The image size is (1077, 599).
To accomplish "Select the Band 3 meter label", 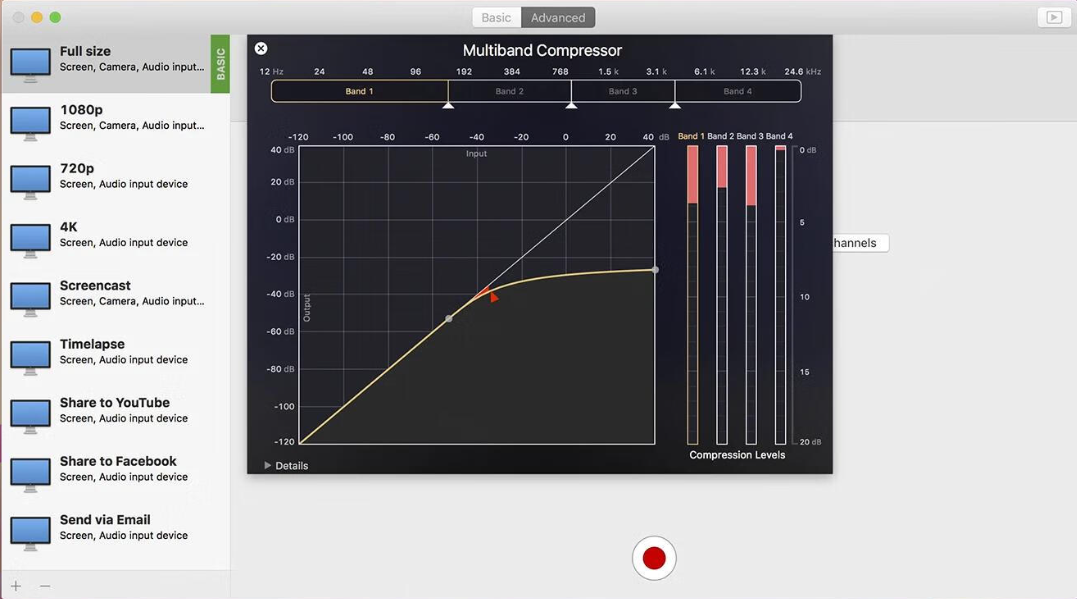I will tap(749, 136).
